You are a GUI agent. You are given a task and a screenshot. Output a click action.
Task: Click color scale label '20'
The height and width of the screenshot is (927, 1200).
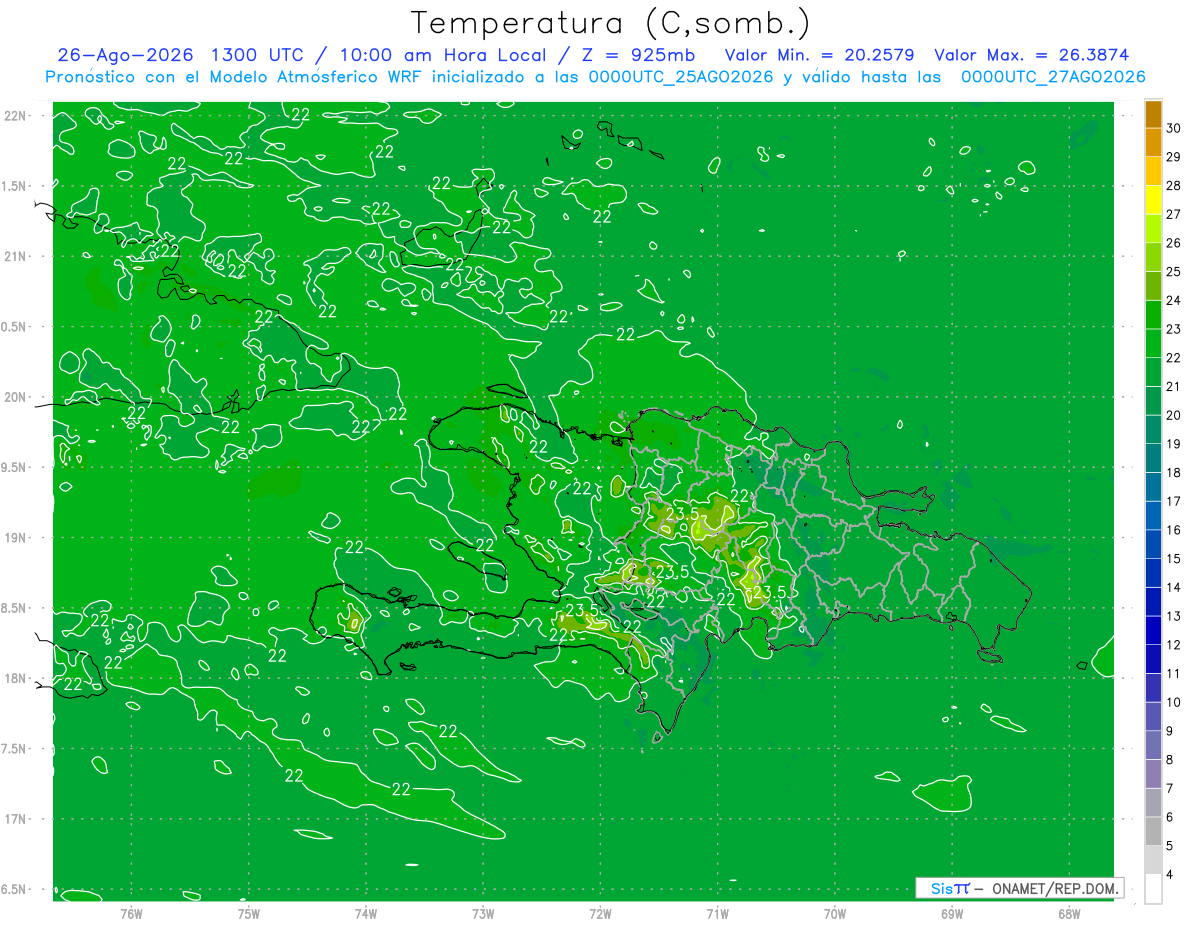pyautogui.click(x=1174, y=415)
